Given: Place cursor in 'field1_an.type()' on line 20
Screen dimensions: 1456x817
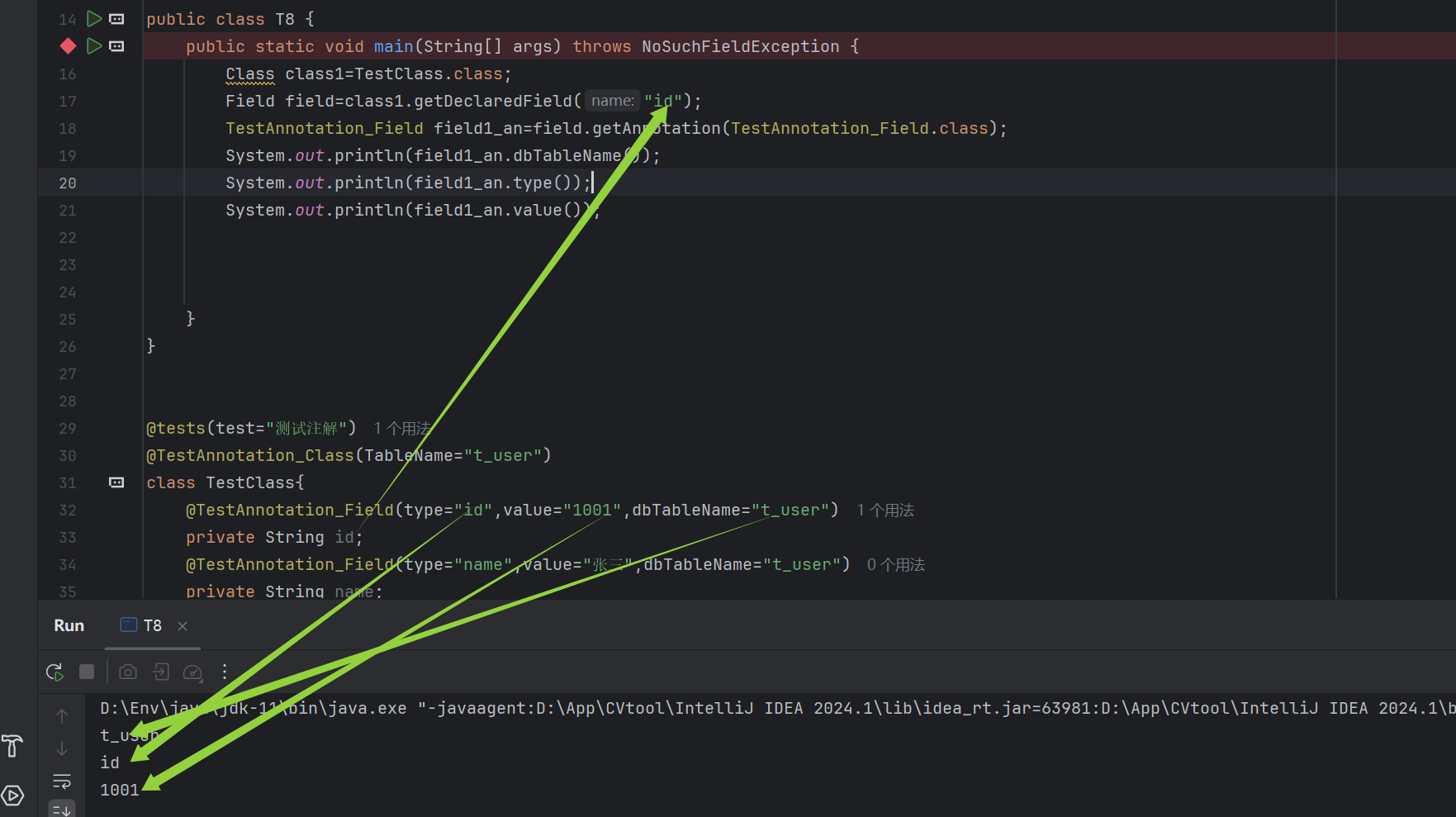Looking at the screenshot, I should 493,183.
